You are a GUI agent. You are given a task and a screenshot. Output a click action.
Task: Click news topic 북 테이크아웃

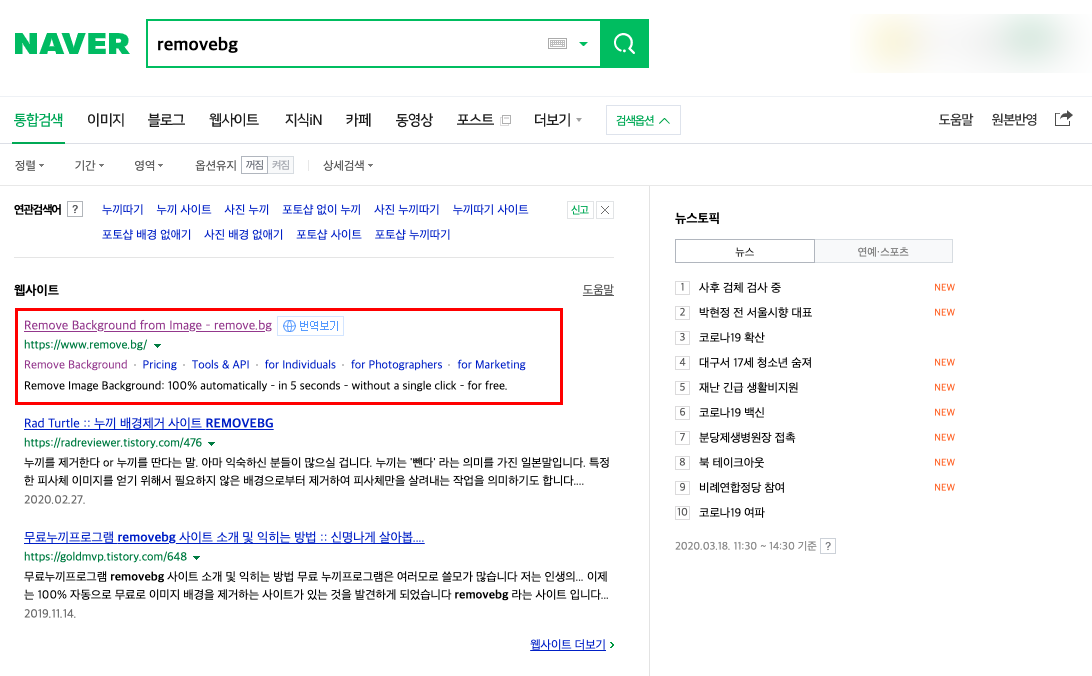tap(731, 463)
